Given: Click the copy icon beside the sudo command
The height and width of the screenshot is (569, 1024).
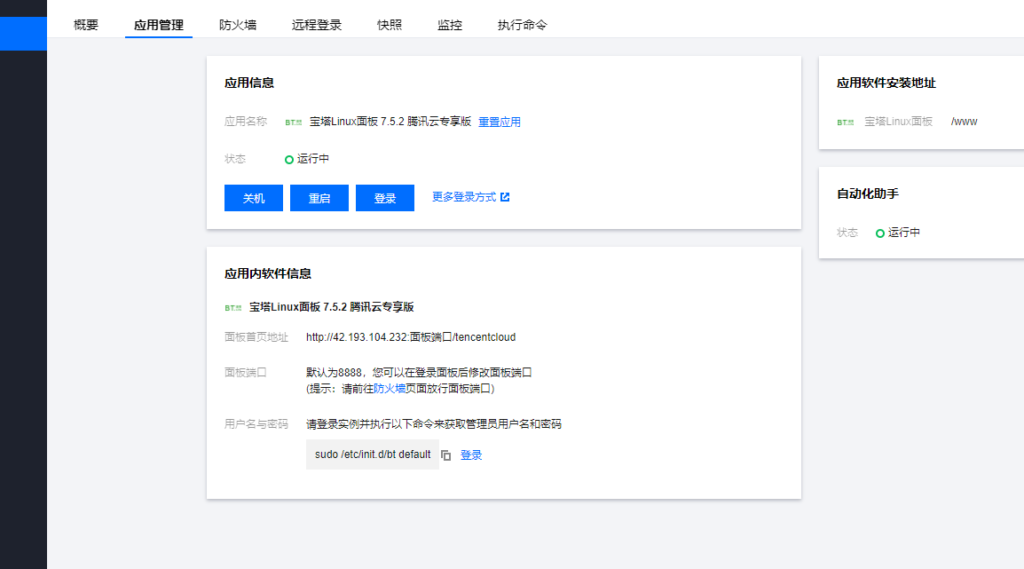Looking at the screenshot, I should coord(446,455).
